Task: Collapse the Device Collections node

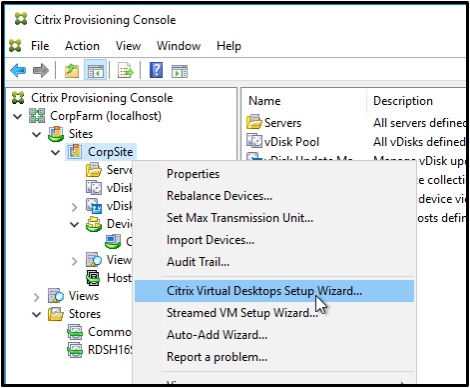Action: pyautogui.click(x=74, y=224)
